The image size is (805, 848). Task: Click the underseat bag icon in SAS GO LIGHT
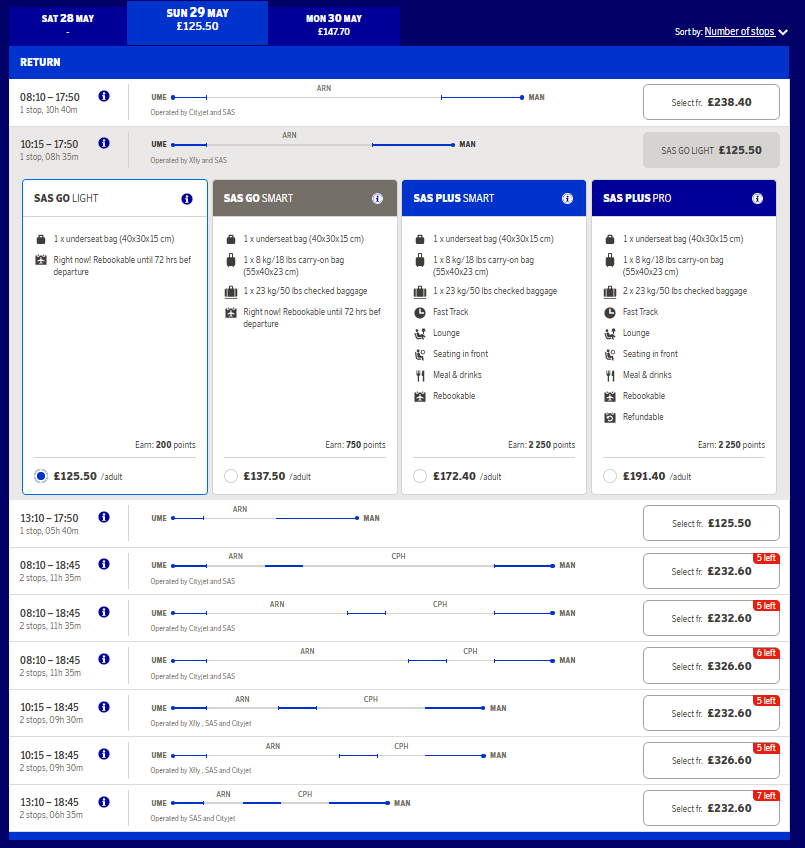[41, 239]
